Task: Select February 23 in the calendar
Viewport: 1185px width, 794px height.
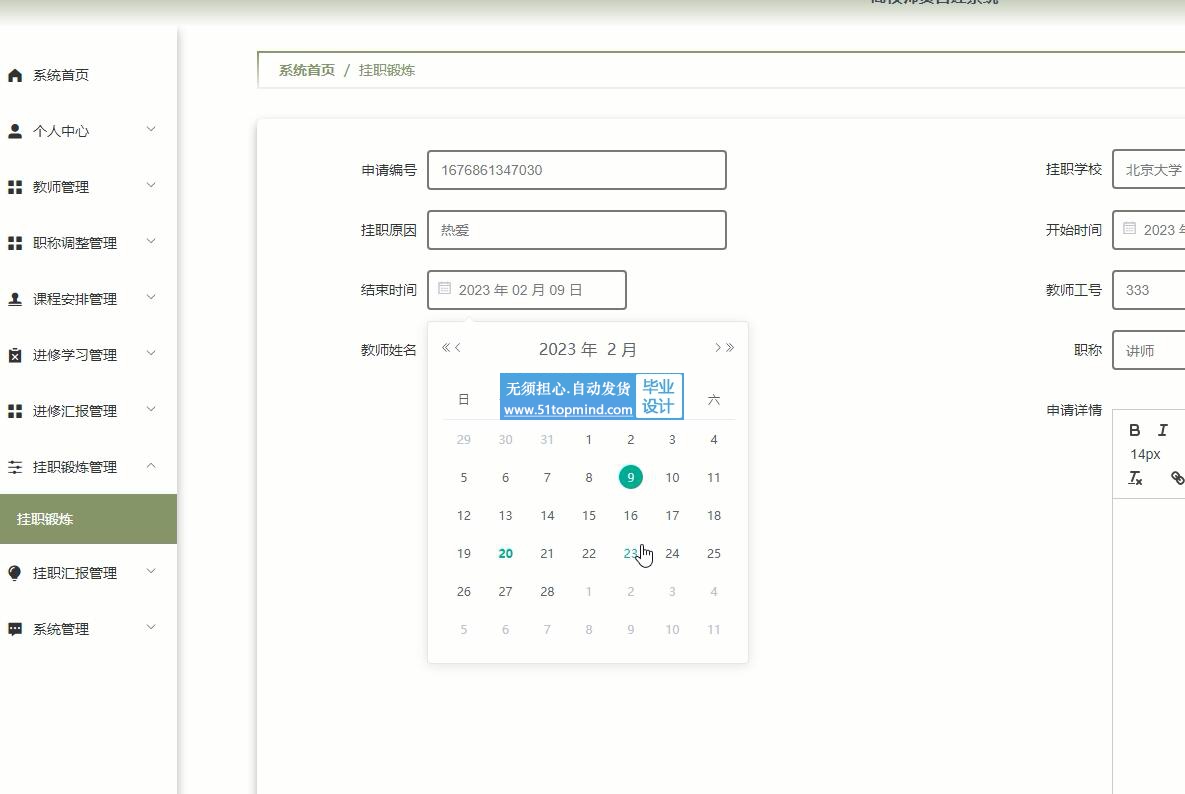Action: [x=630, y=554]
